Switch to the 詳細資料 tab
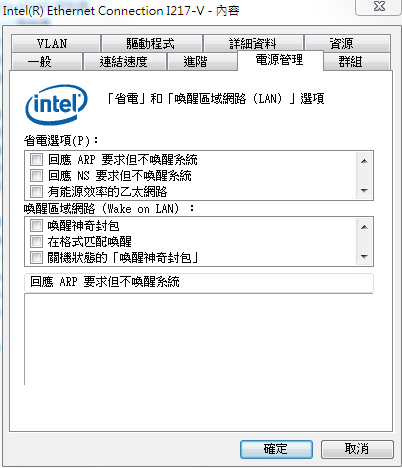402x468 pixels. 253,43
